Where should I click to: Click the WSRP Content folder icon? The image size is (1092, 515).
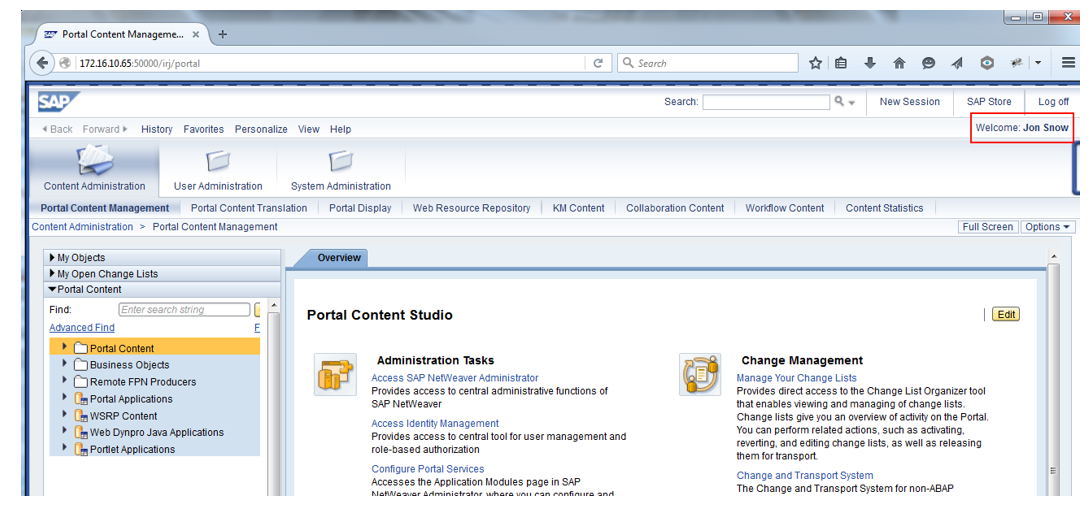tap(81, 415)
